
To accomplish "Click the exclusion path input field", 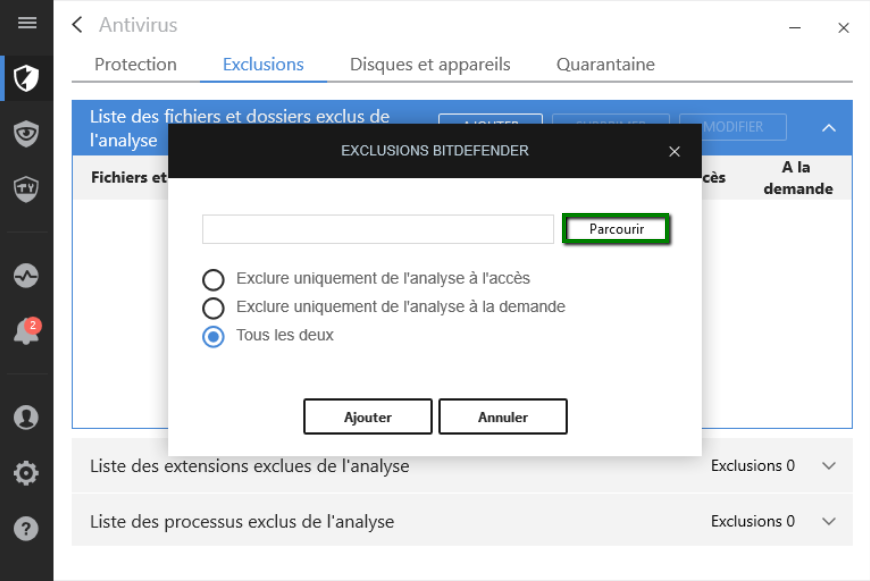I will pos(377,229).
